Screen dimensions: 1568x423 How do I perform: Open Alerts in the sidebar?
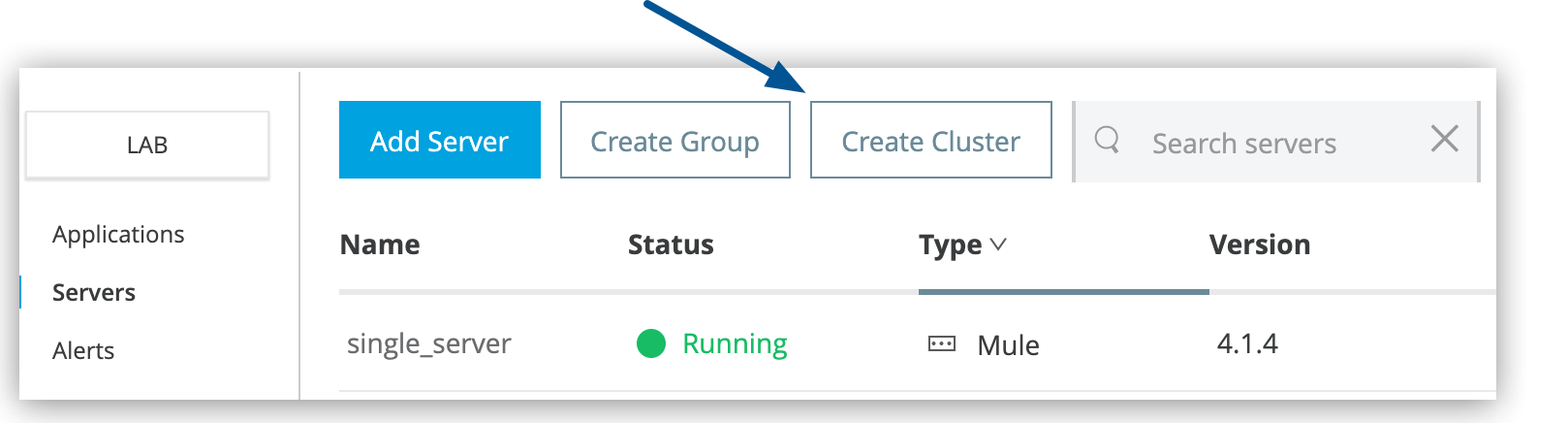click(x=83, y=350)
